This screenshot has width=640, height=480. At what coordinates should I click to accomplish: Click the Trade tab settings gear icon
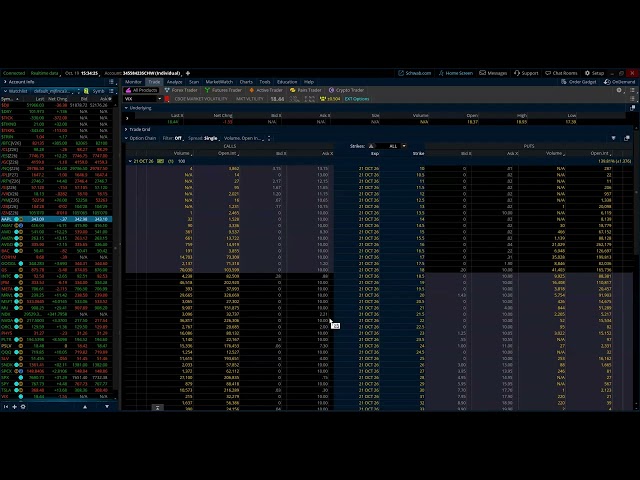(619, 90)
